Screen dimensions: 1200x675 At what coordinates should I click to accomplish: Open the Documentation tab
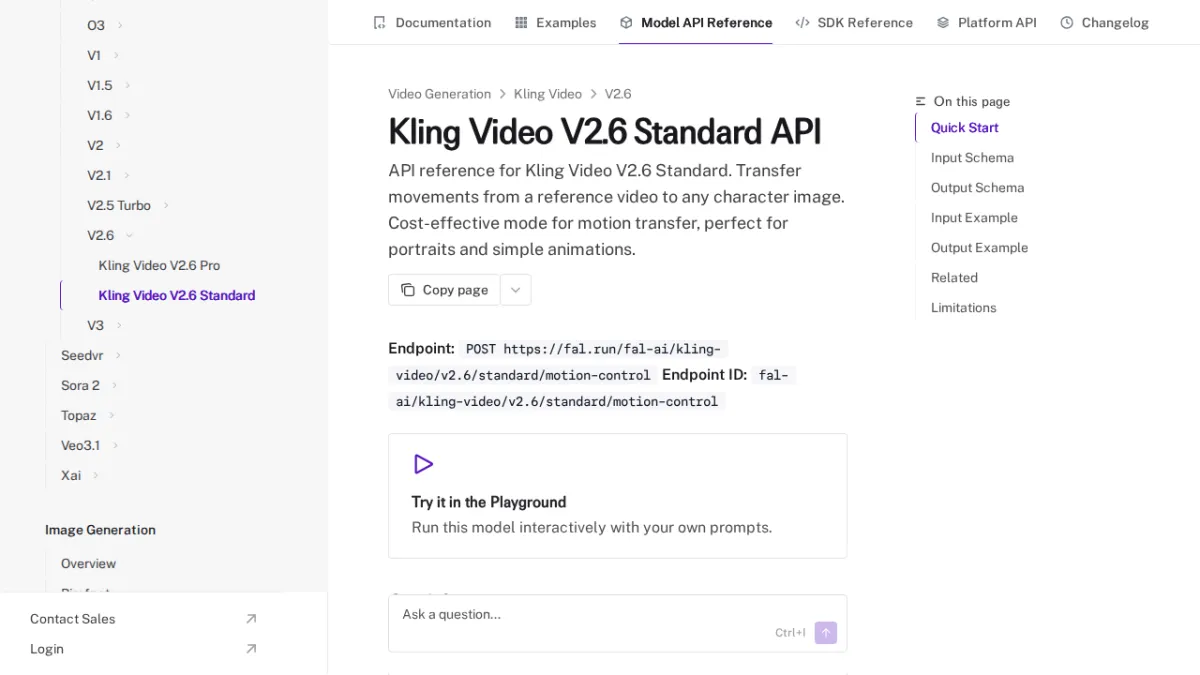point(432,22)
